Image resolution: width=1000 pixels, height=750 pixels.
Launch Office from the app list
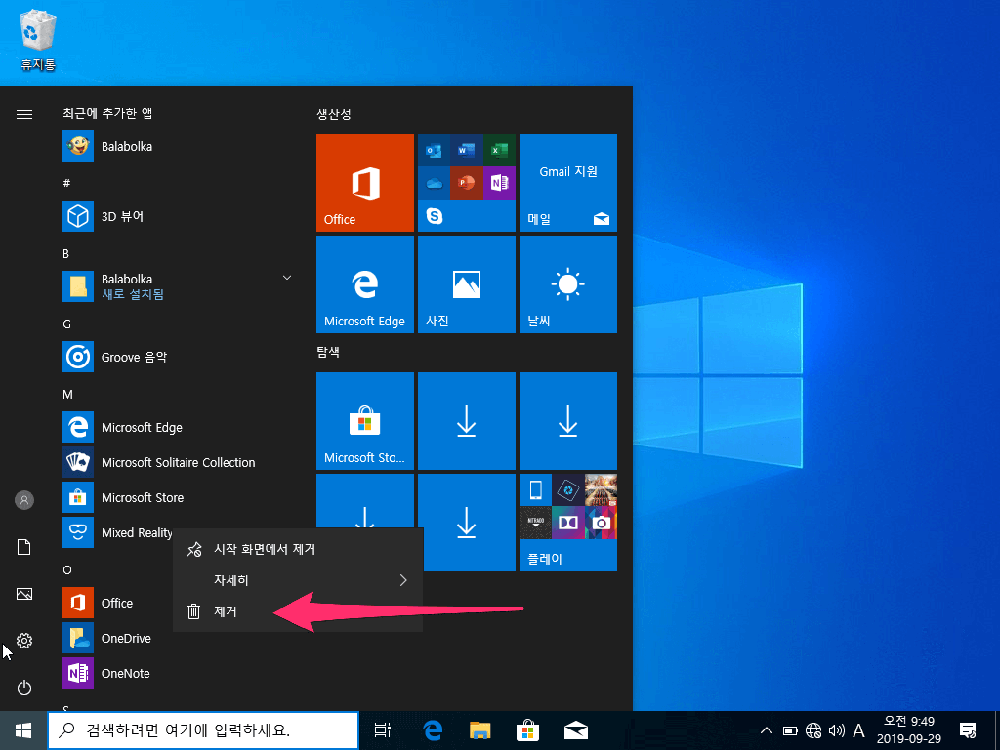pos(117,603)
